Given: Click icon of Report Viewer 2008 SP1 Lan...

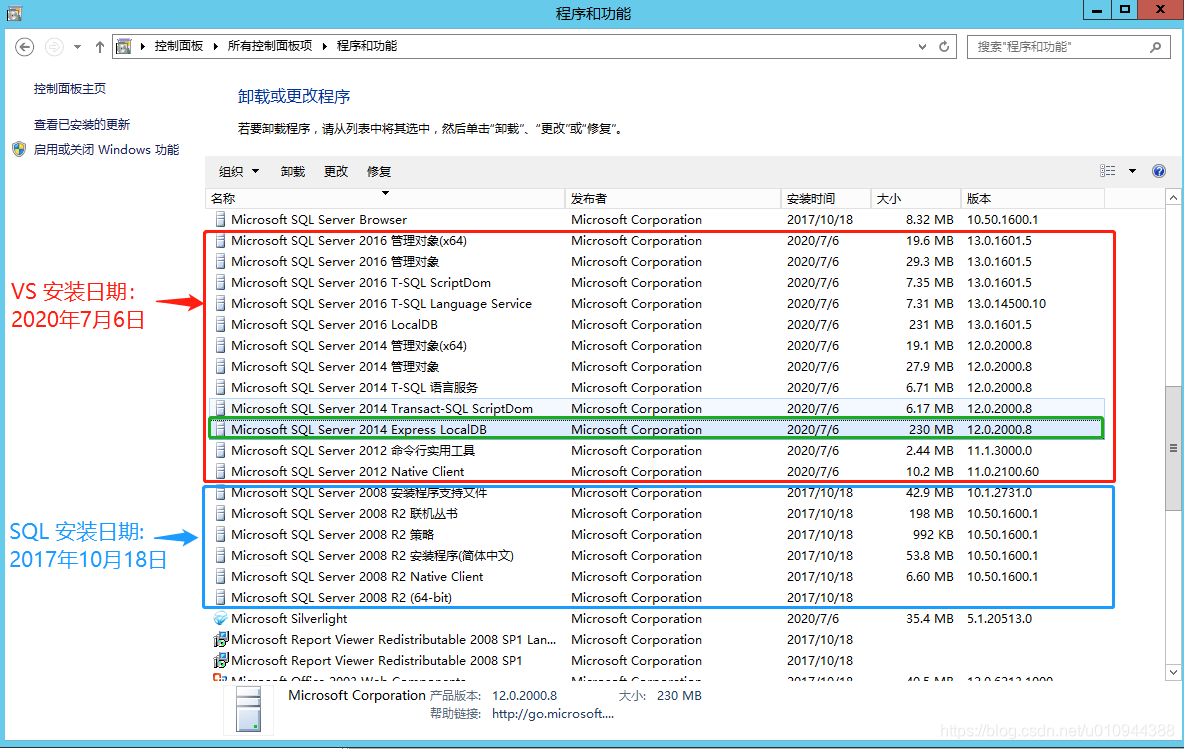Looking at the screenshot, I should coord(220,640).
